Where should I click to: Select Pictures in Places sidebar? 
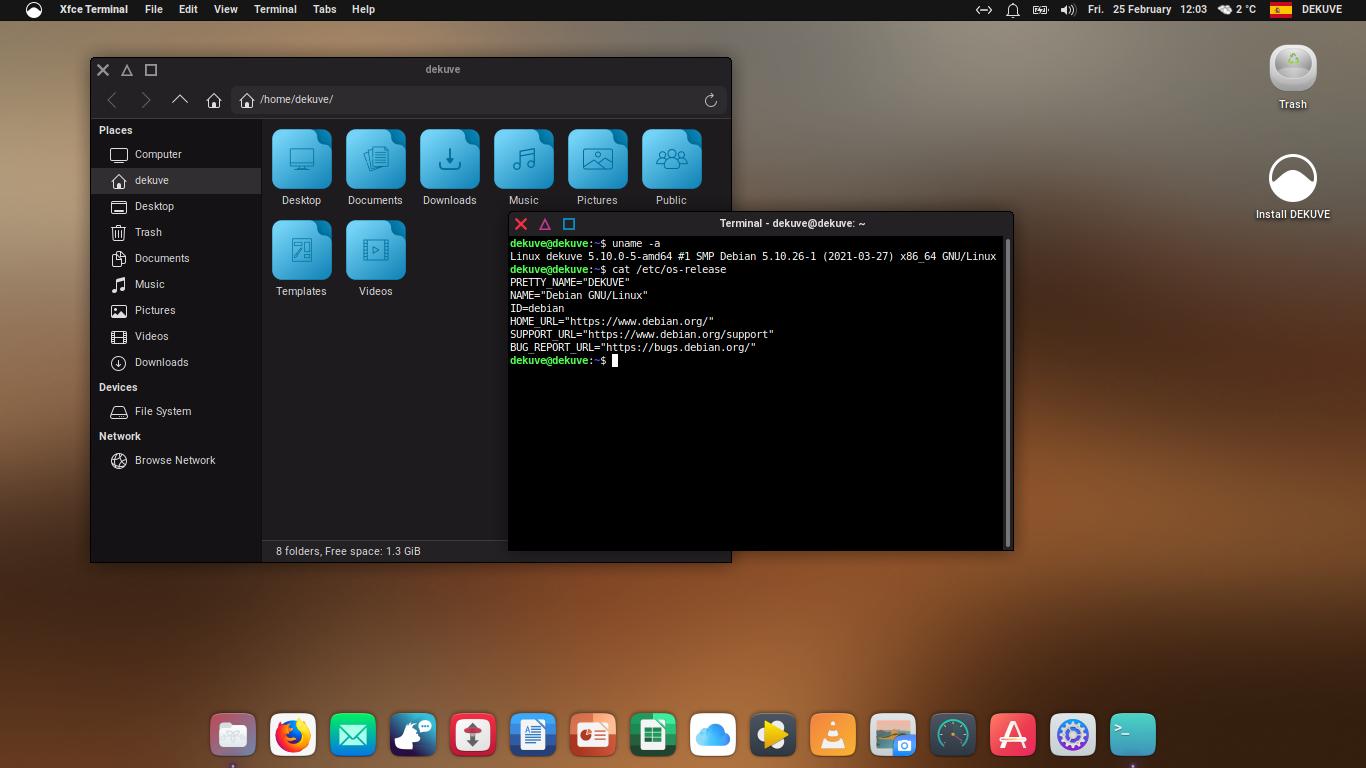pyautogui.click(x=176, y=310)
